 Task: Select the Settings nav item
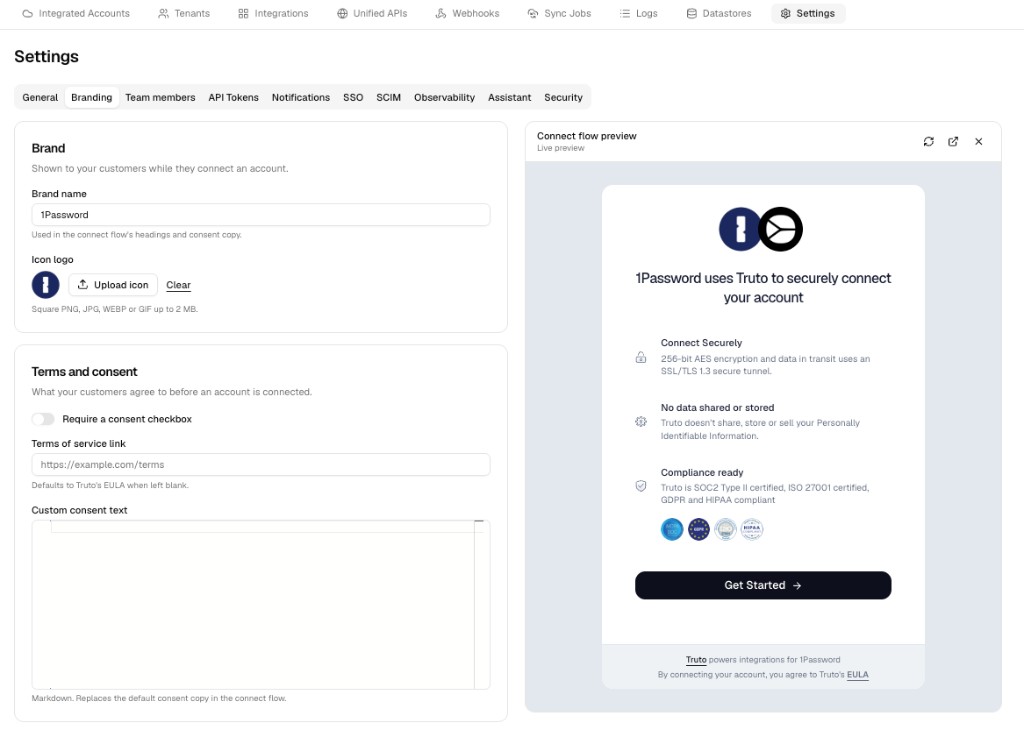808,13
